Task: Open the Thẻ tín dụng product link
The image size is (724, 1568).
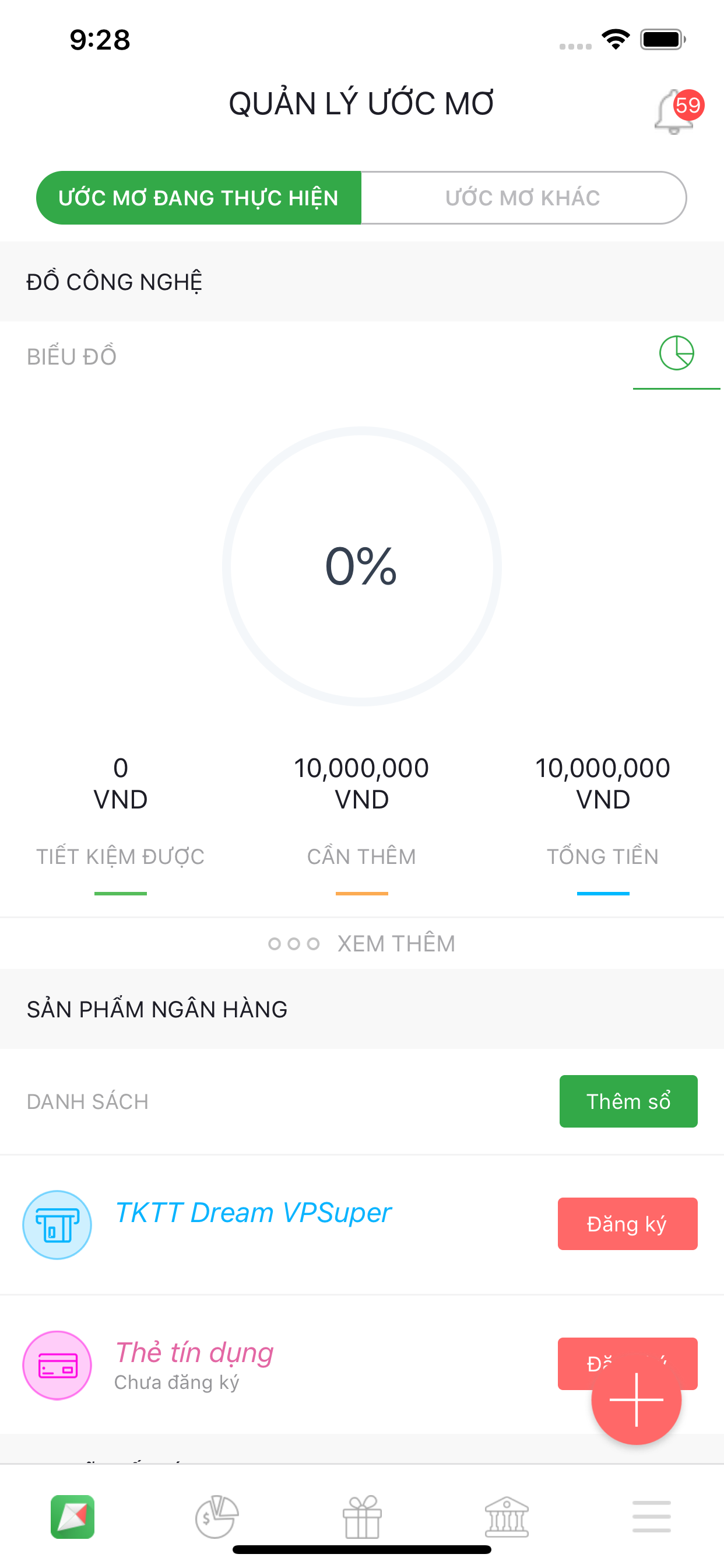Action: click(194, 1353)
